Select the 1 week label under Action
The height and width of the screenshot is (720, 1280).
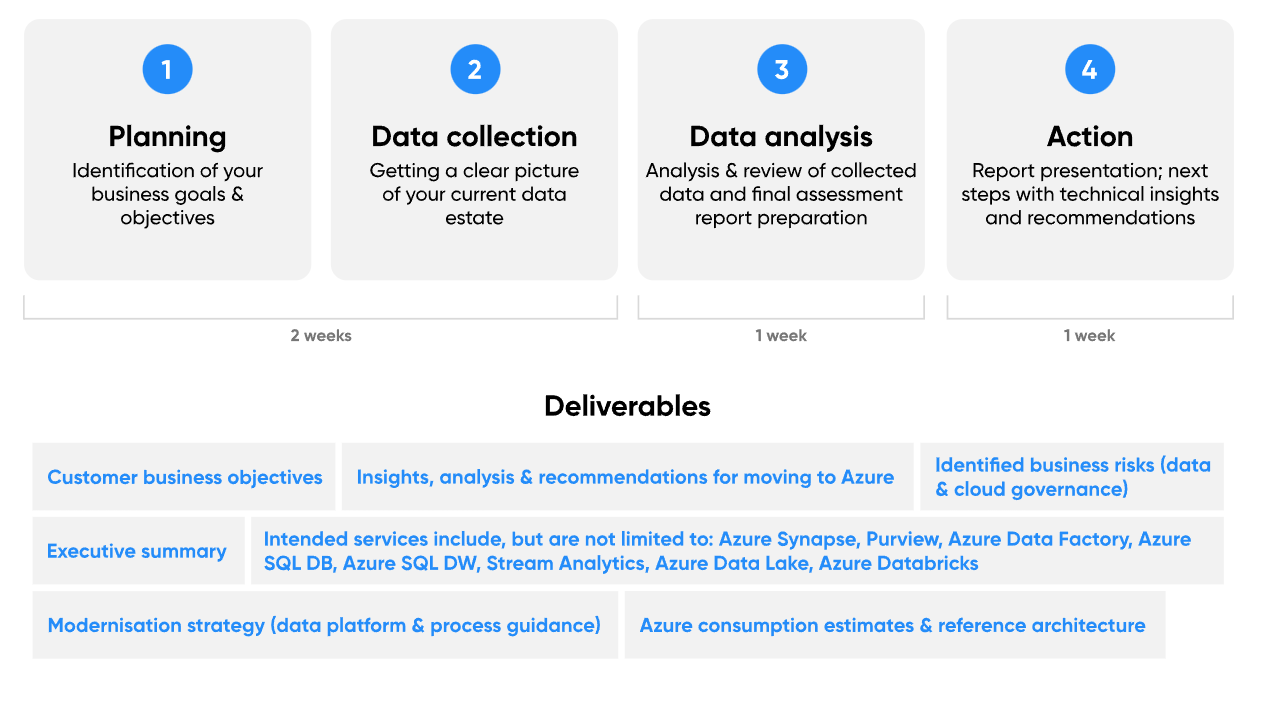tap(1089, 336)
